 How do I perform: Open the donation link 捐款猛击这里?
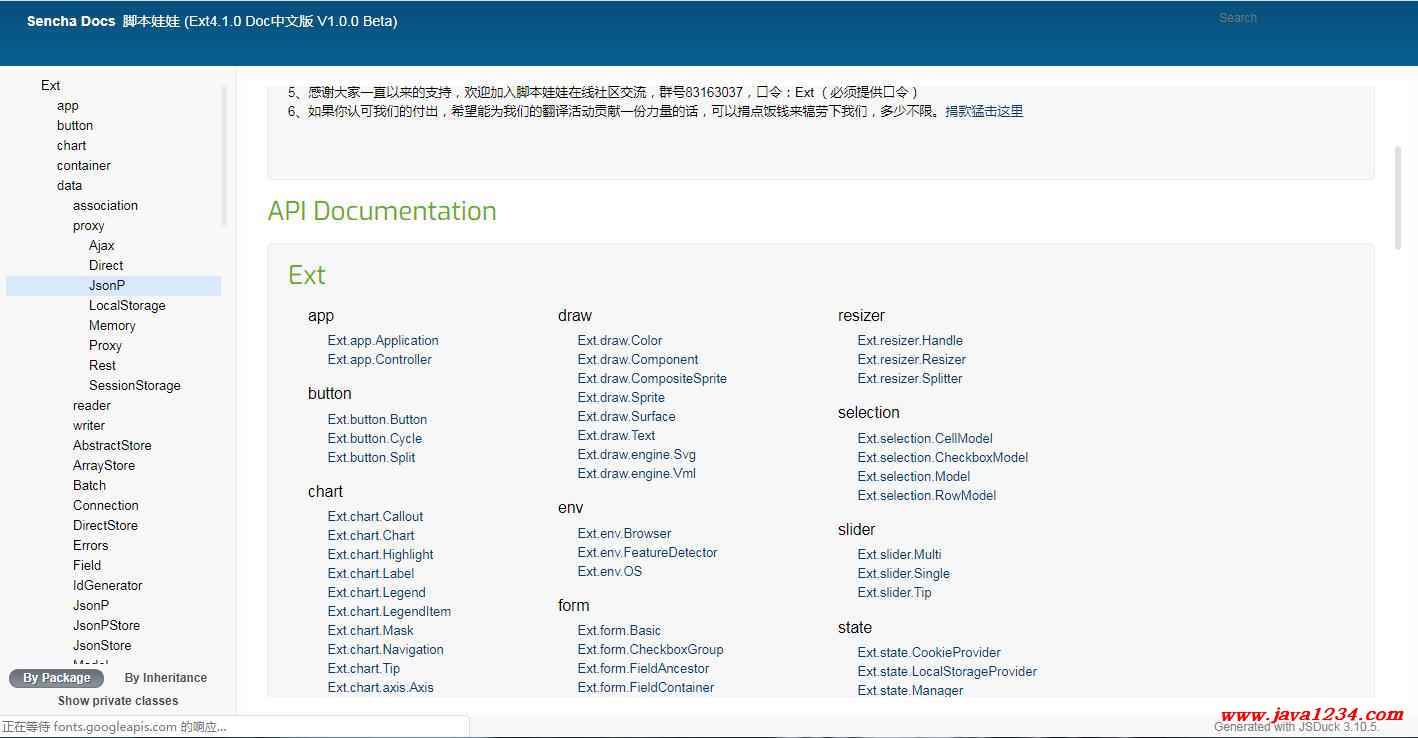(x=984, y=112)
